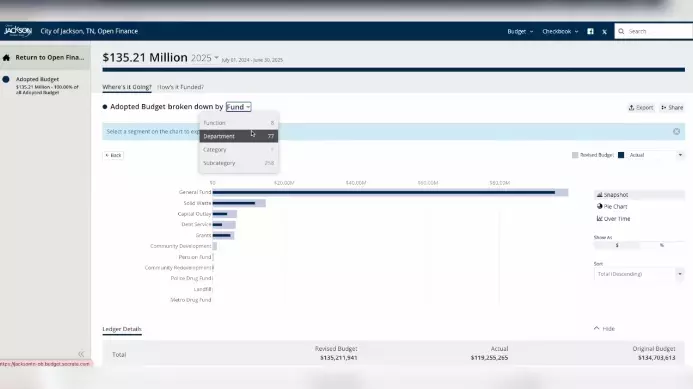Open the X social icon link
The width and height of the screenshot is (693, 389).
(604, 31)
